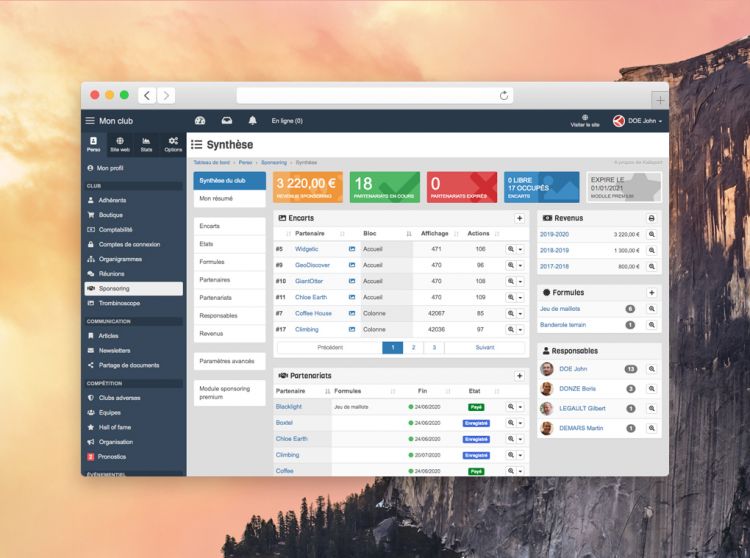The height and width of the screenshot is (558, 750).
Task: Open the DONZE Boris responsable link
Action: 577,389
